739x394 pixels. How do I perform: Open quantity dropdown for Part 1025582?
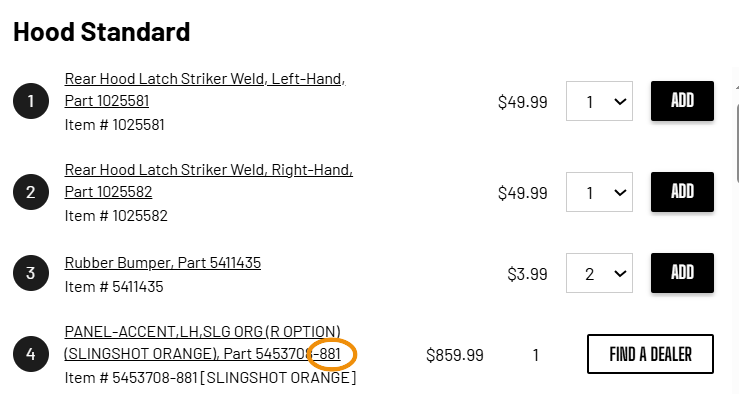599,192
